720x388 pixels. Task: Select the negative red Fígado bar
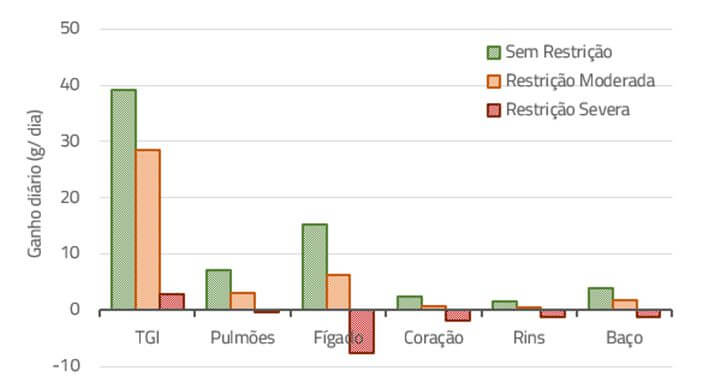(362, 332)
